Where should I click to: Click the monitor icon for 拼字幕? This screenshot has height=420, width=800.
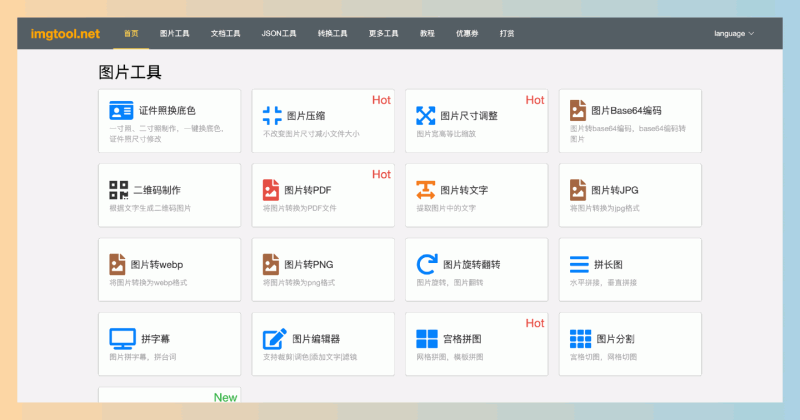122,339
